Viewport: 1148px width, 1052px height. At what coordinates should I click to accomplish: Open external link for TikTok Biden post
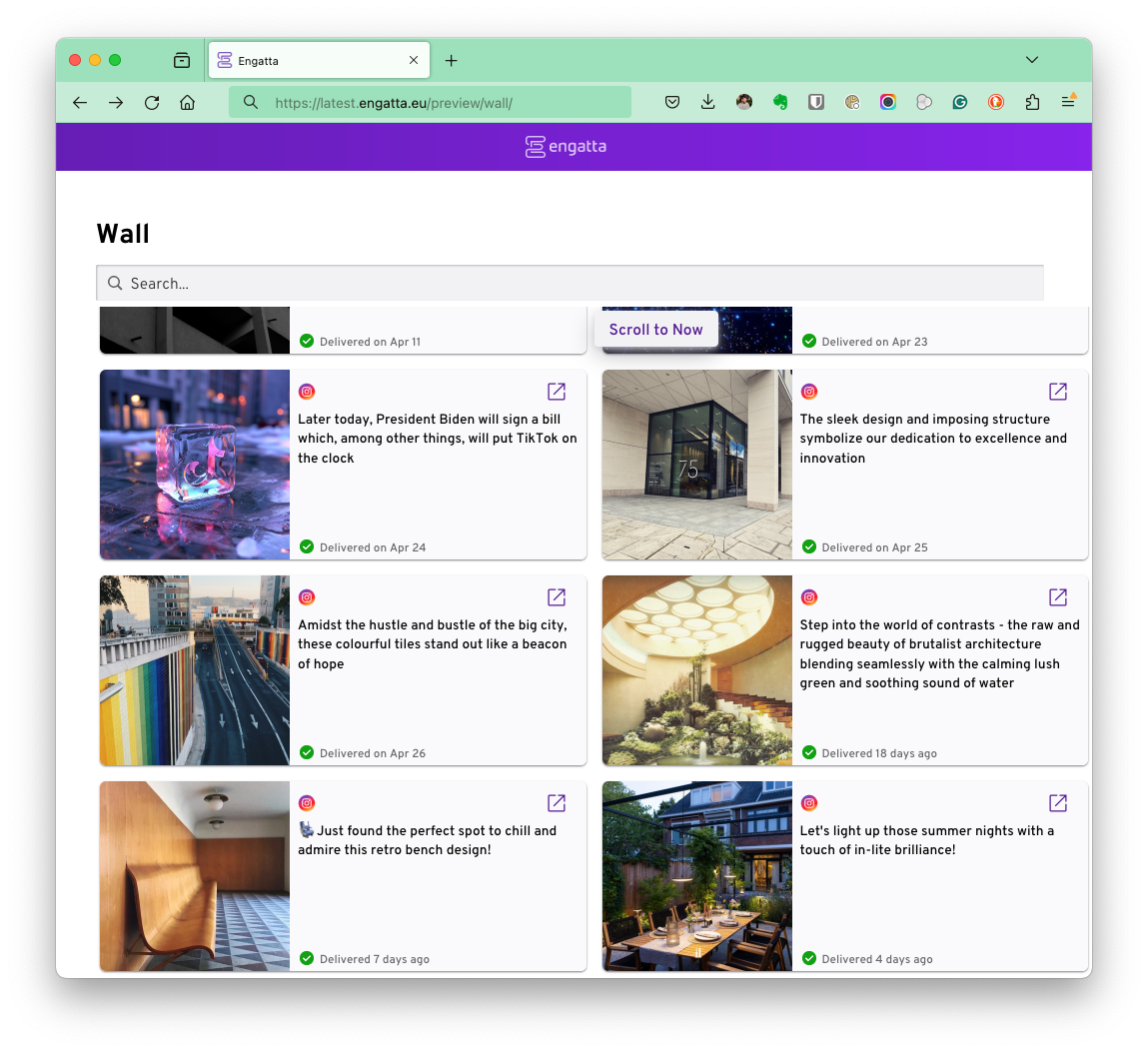[x=557, y=392]
